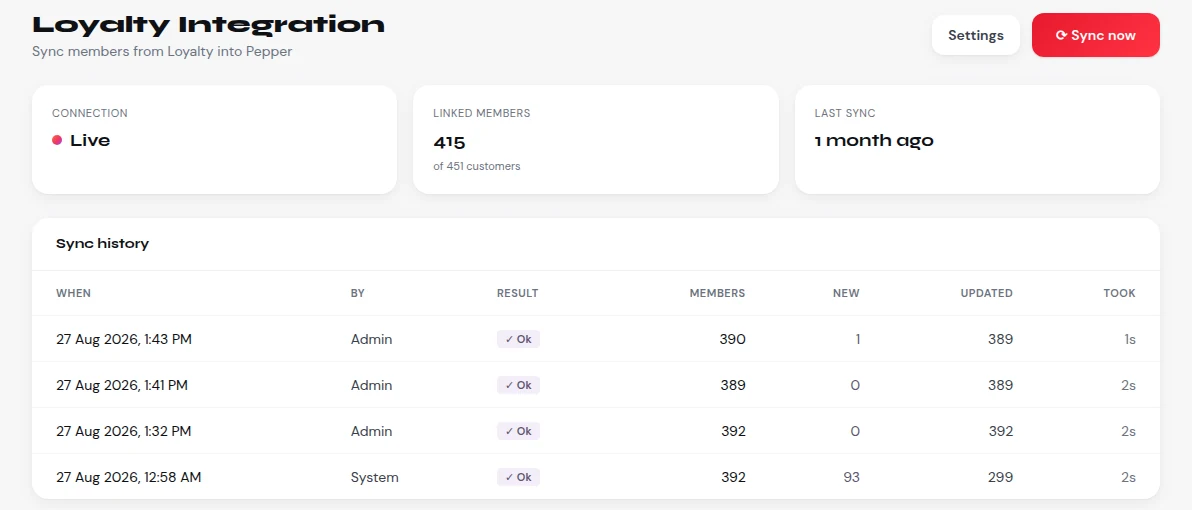Select the 27 Aug 2026, 12:58 AM row

(596, 477)
